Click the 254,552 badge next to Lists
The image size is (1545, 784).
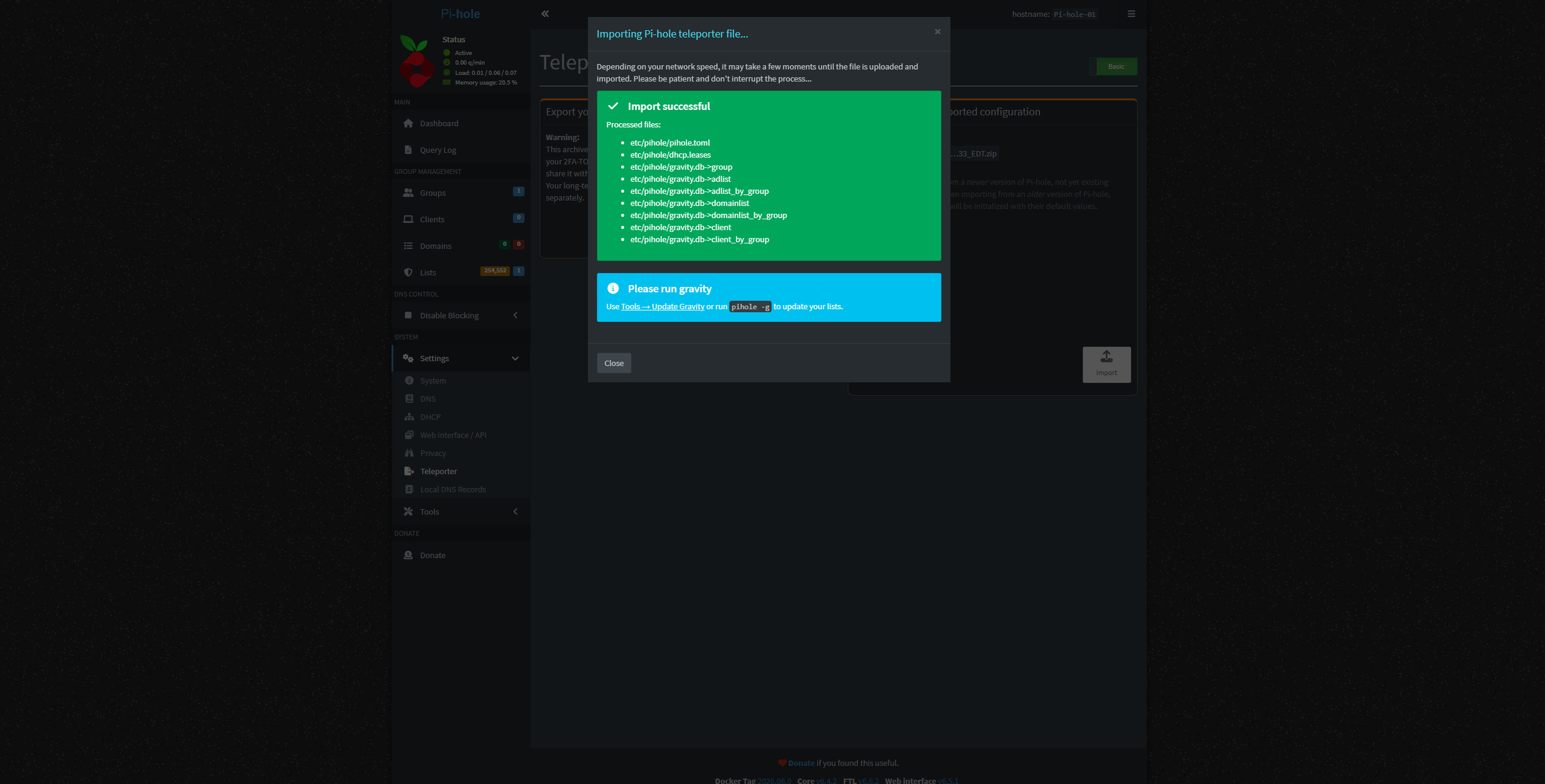pyautogui.click(x=495, y=271)
